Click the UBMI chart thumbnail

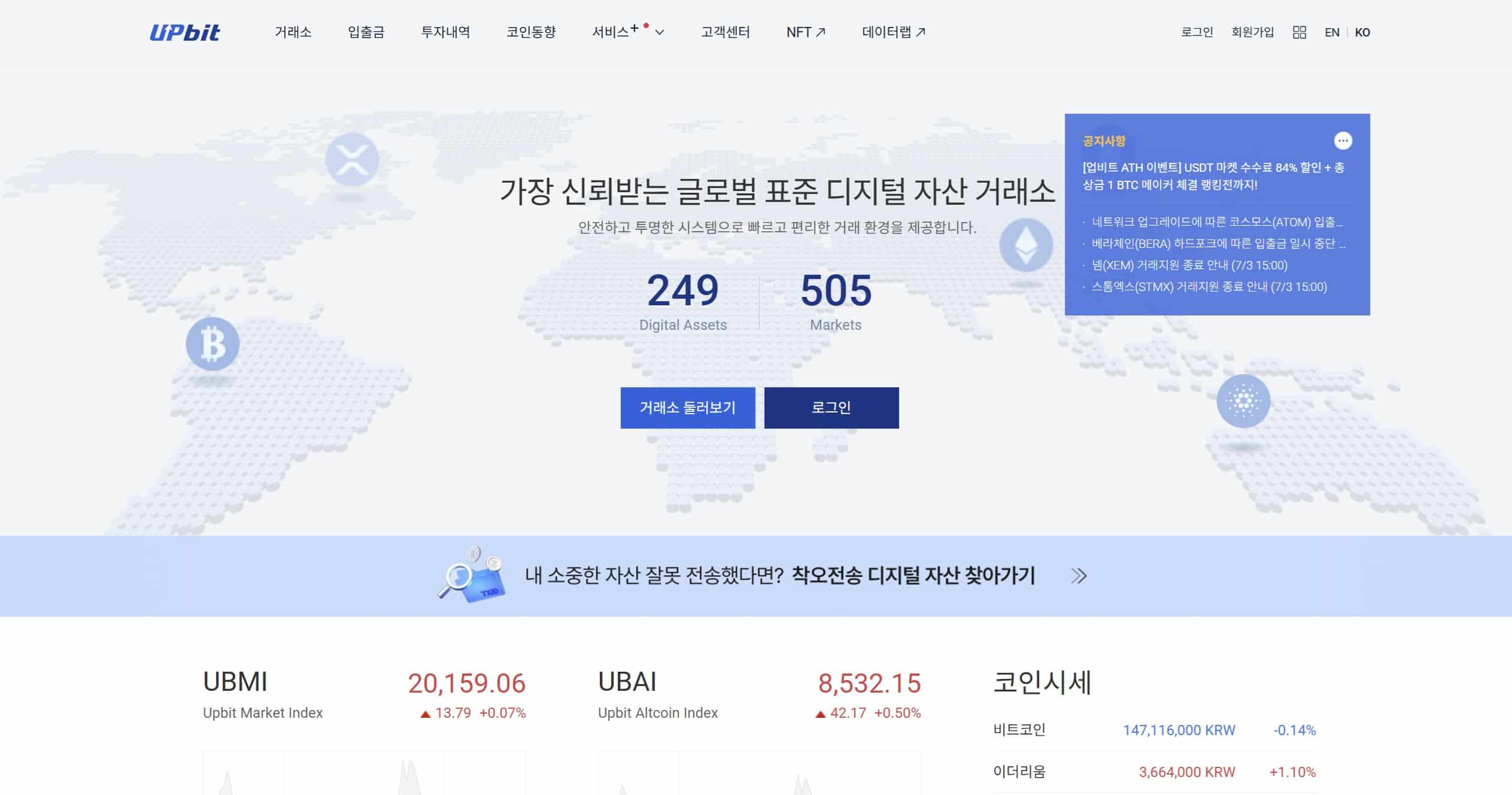tap(365, 773)
